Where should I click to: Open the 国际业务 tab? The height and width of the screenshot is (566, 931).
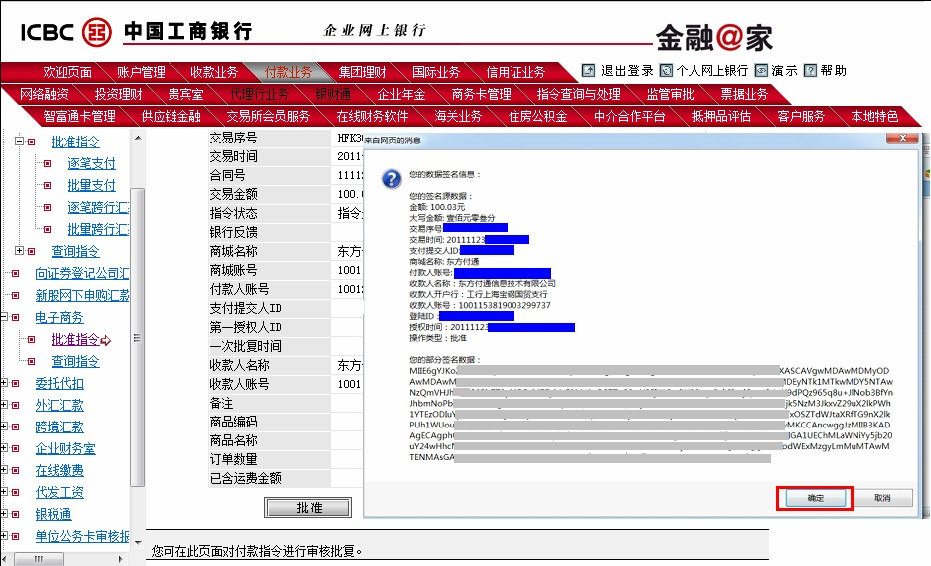click(x=436, y=72)
